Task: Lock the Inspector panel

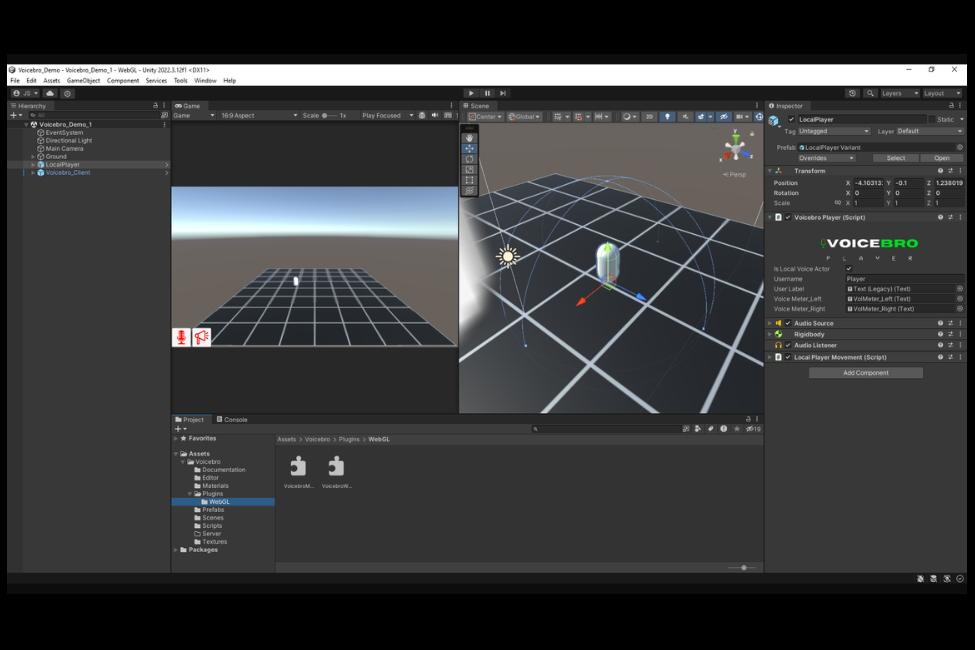Action: point(951,106)
